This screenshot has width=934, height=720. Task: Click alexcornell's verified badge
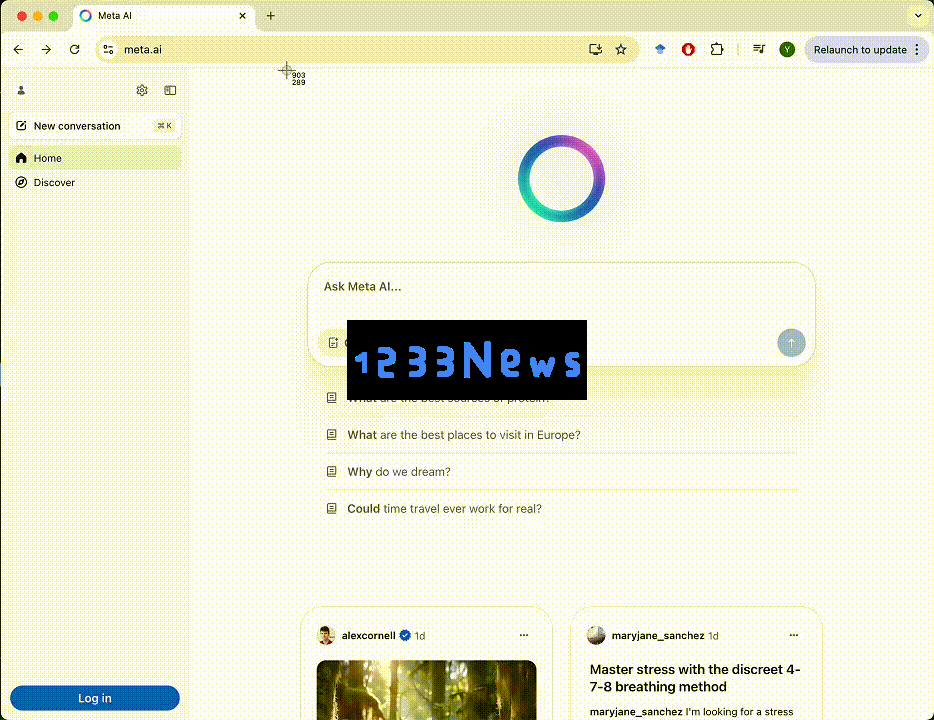point(405,635)
